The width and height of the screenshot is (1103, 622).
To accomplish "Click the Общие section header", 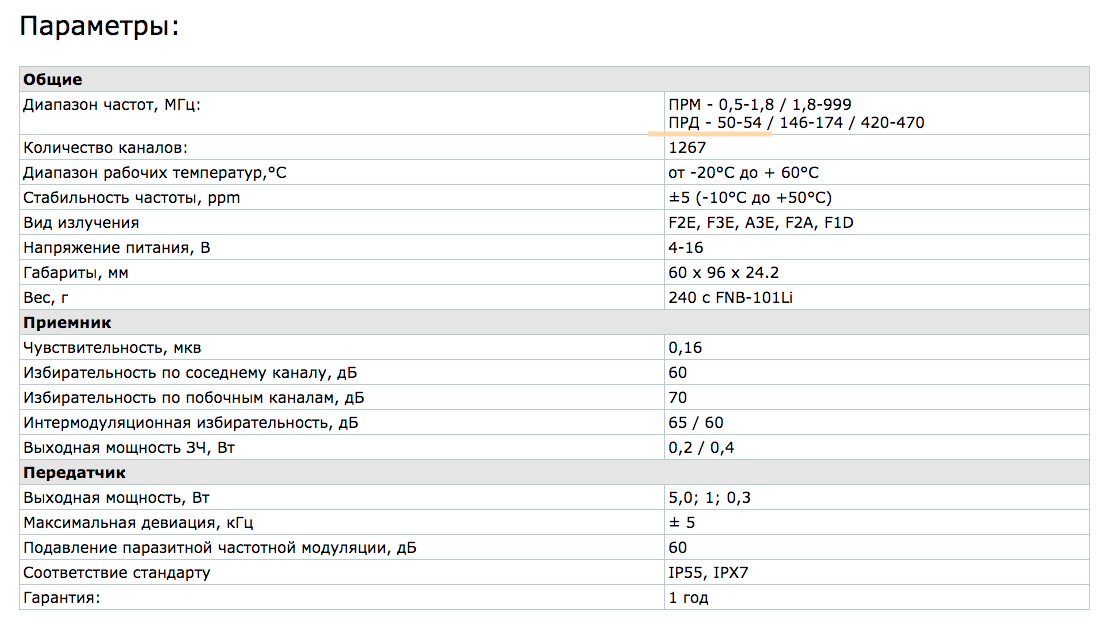I will tap(53, 79).
